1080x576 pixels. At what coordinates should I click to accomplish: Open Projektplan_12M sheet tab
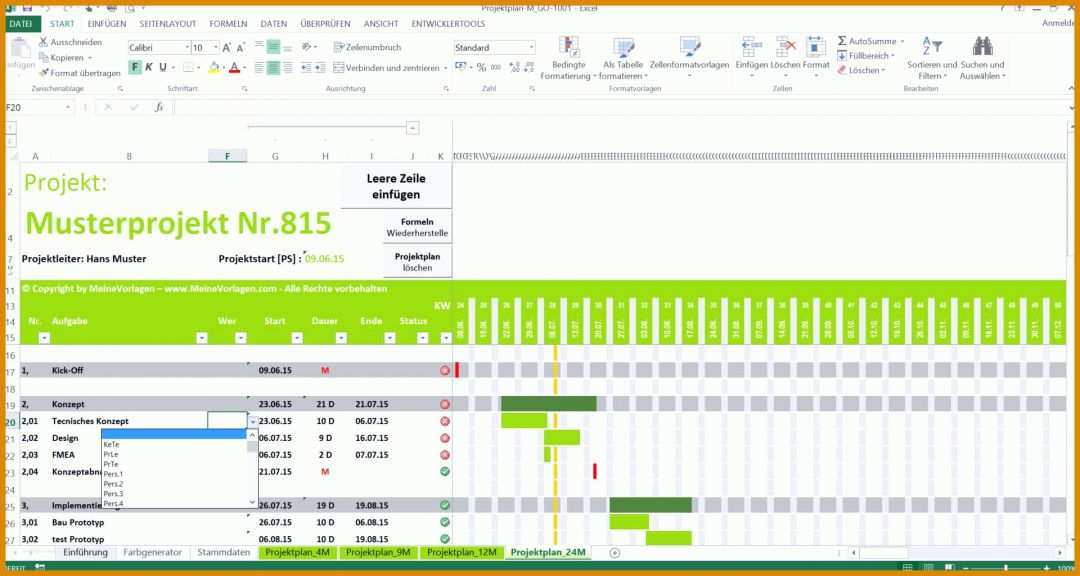pos(461,553)
